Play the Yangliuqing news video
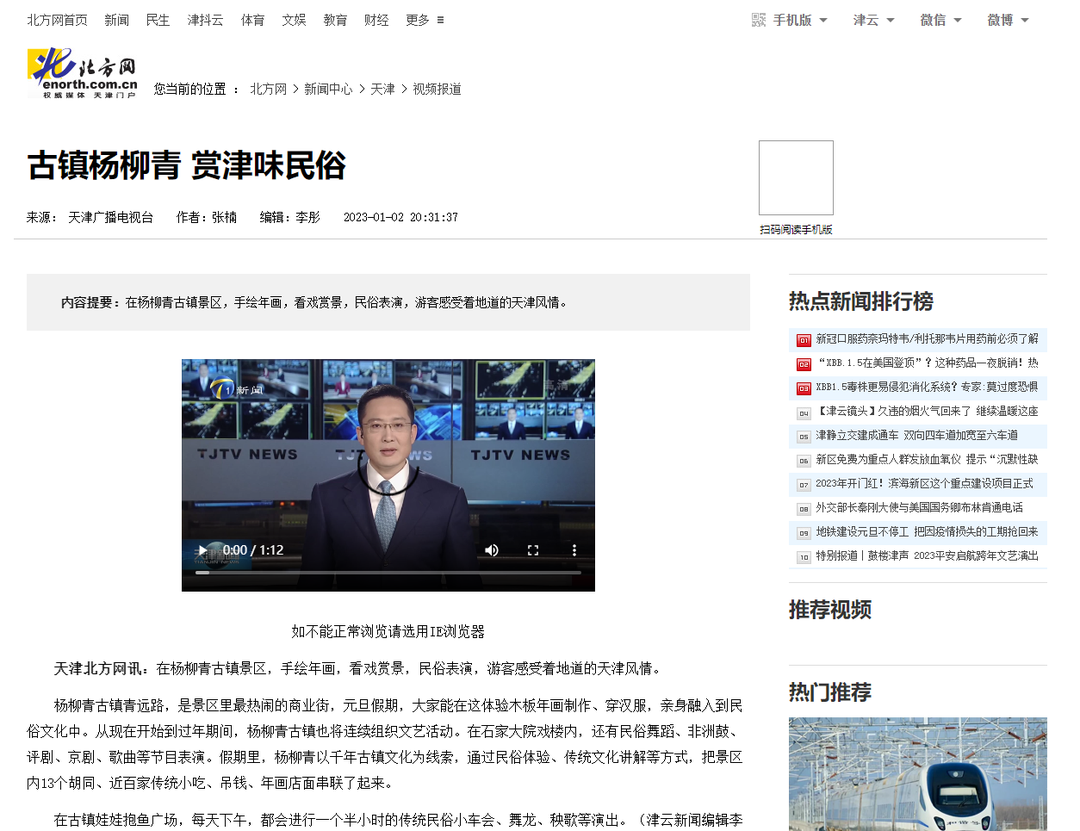1080x831 pixels. [202, 550]
